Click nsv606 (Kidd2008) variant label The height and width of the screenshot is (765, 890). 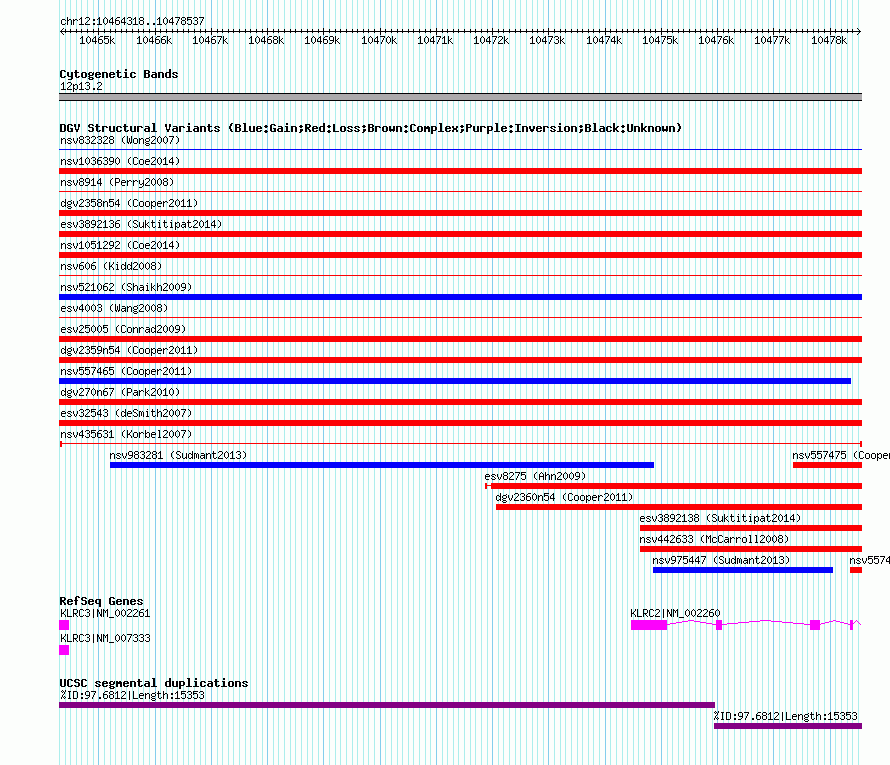[111, 266]
